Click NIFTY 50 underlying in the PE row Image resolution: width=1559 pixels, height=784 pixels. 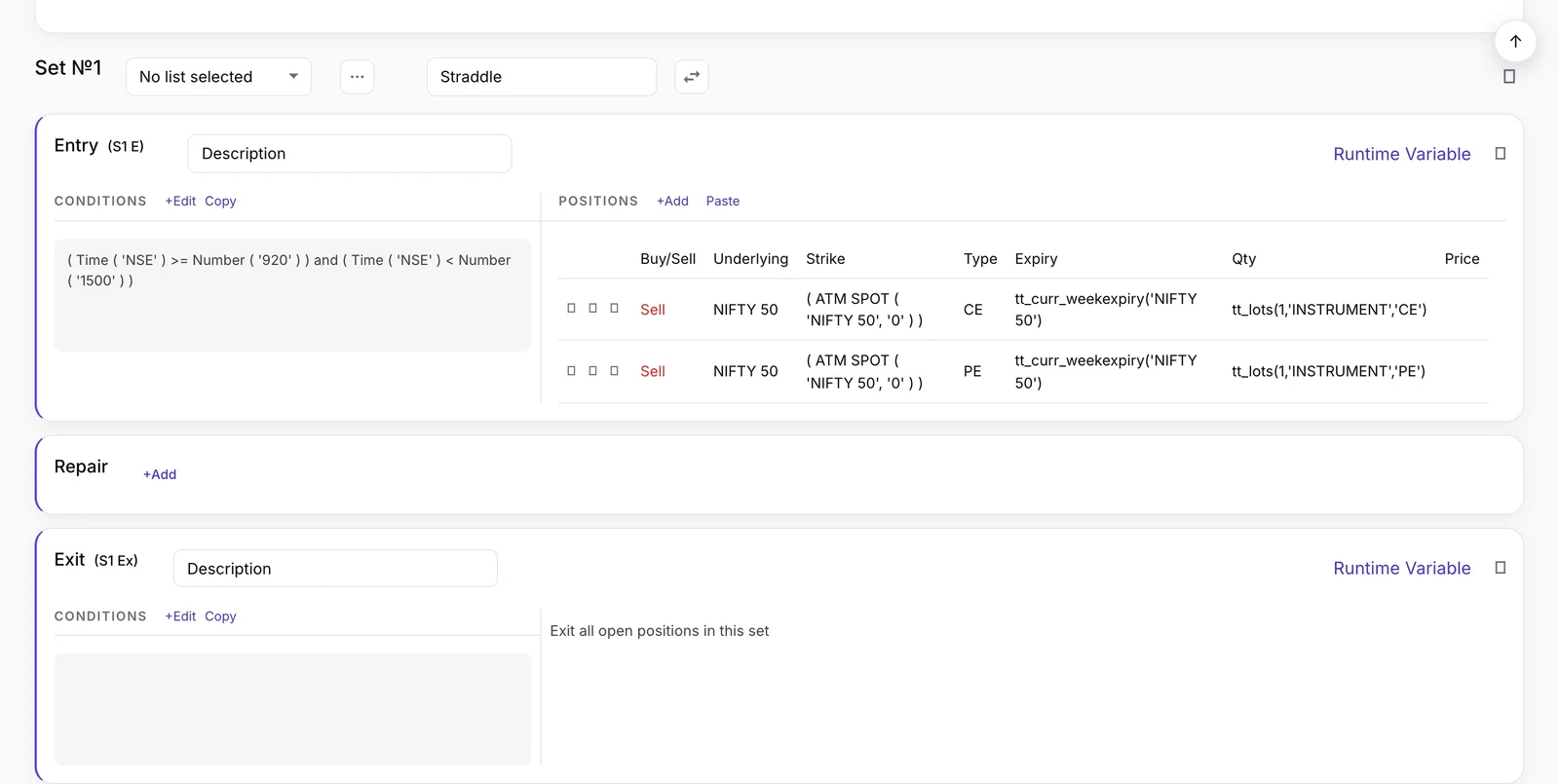click(745, 371)
